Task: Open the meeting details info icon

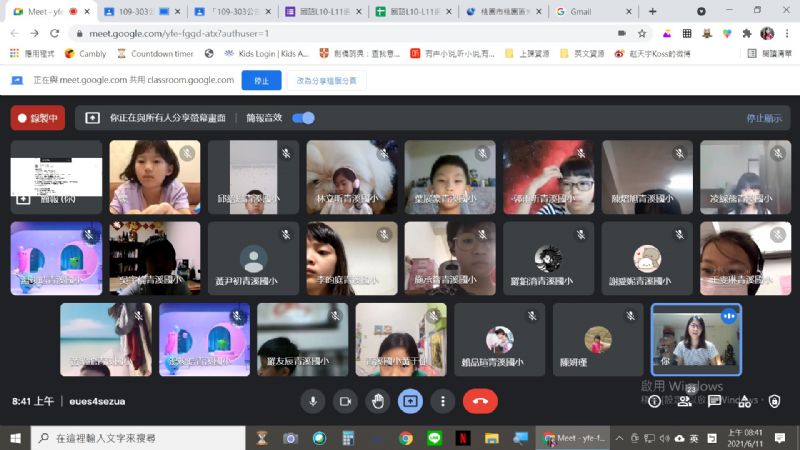Action: 655,401
